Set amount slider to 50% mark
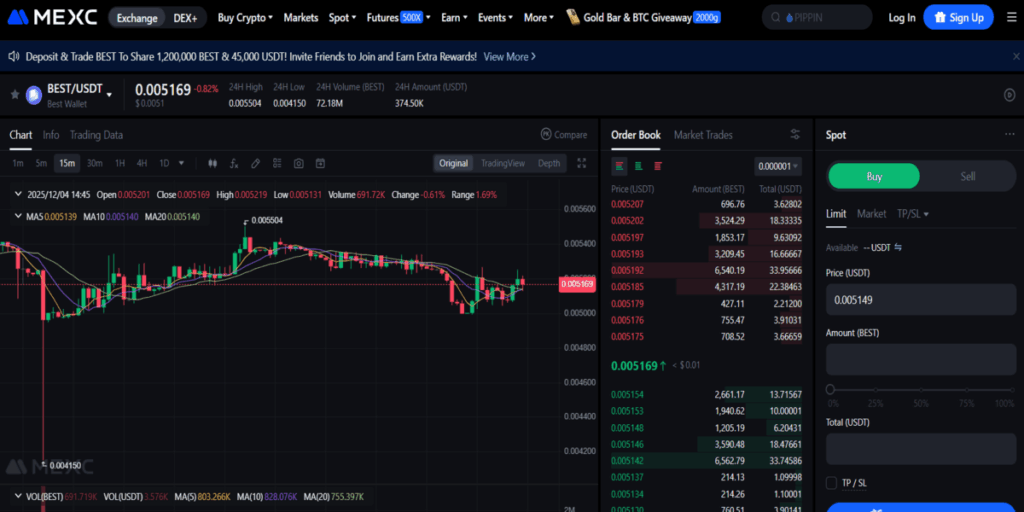1024x512 pixels. 921,390
